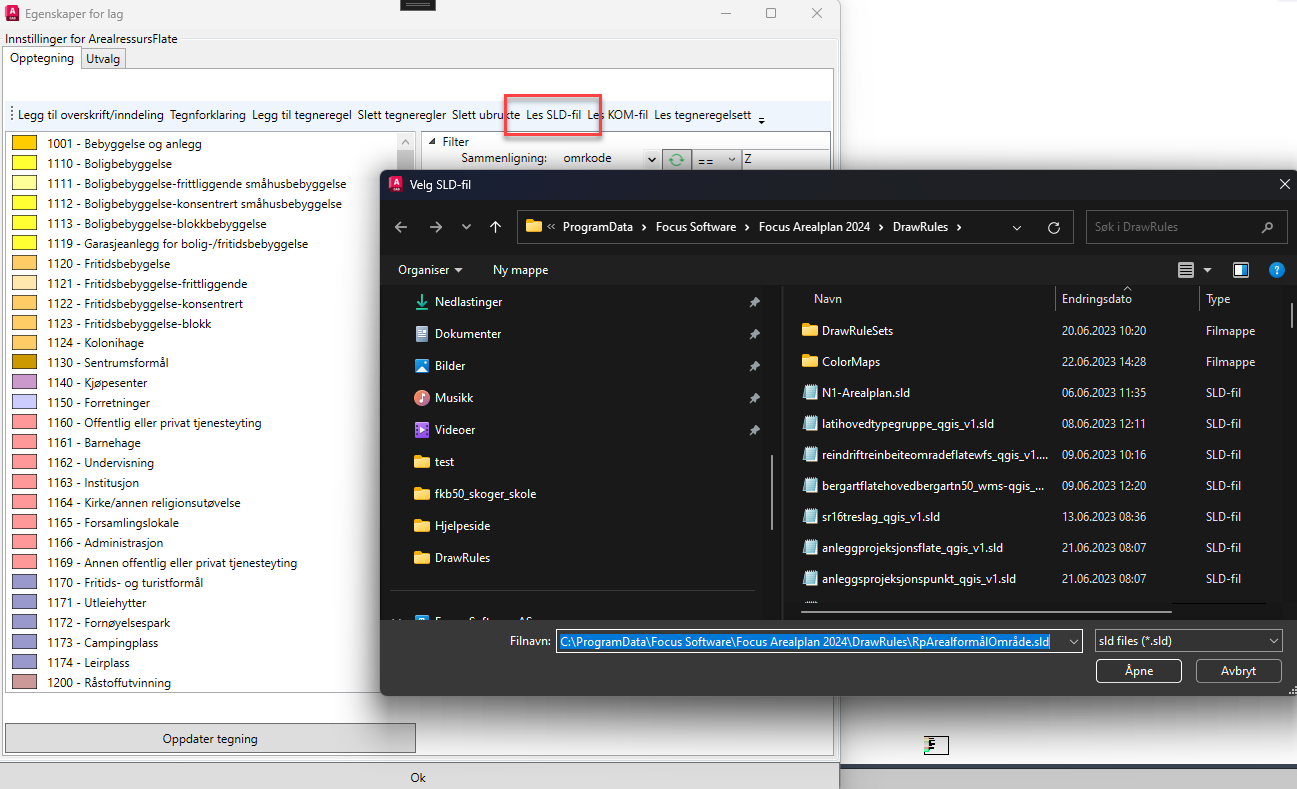Toggle the preview pane
This screenshot has height=789, width=1297.
(x=1241, y=270)
